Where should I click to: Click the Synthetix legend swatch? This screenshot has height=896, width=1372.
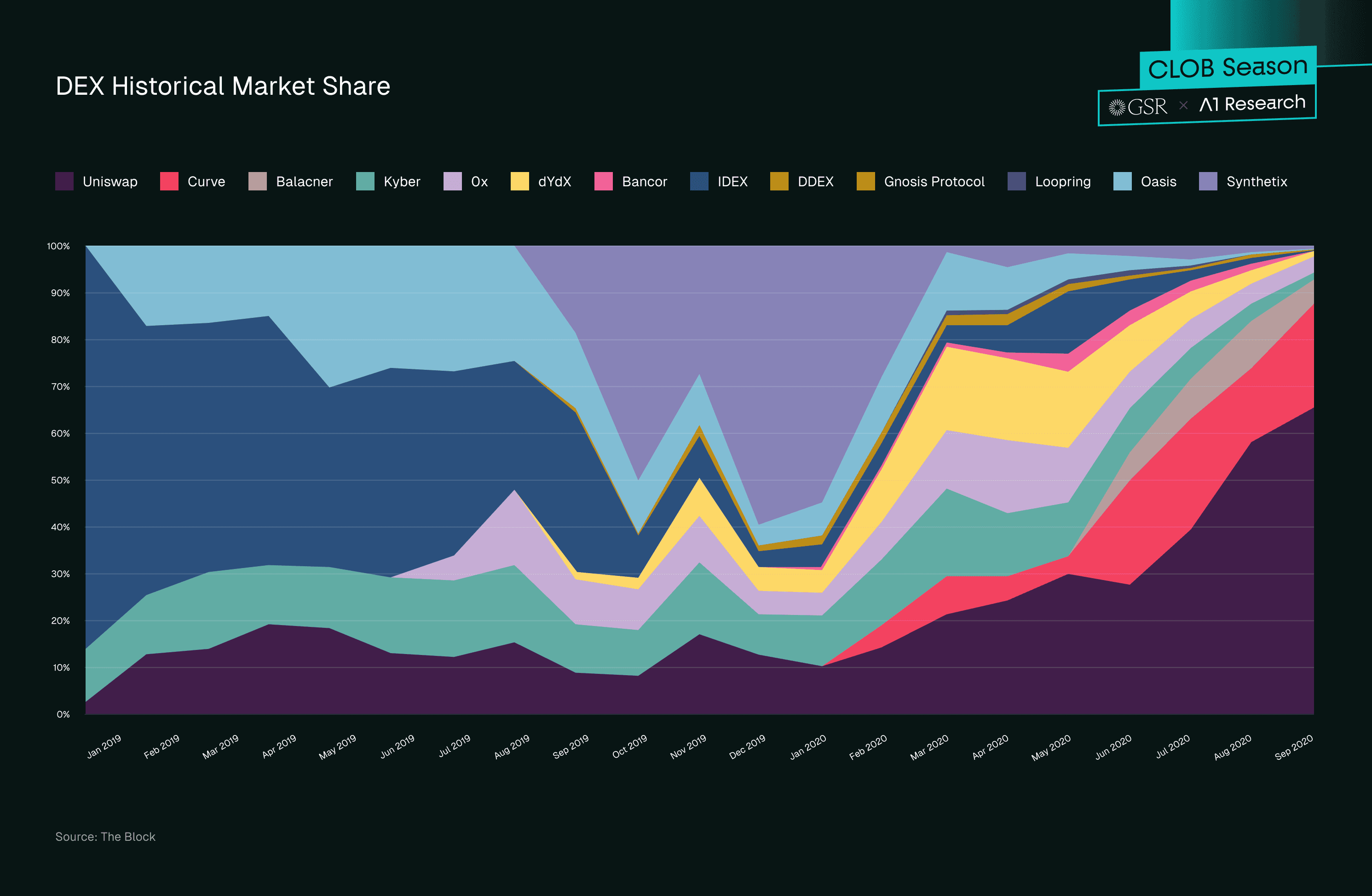[x=1208, y=181]
